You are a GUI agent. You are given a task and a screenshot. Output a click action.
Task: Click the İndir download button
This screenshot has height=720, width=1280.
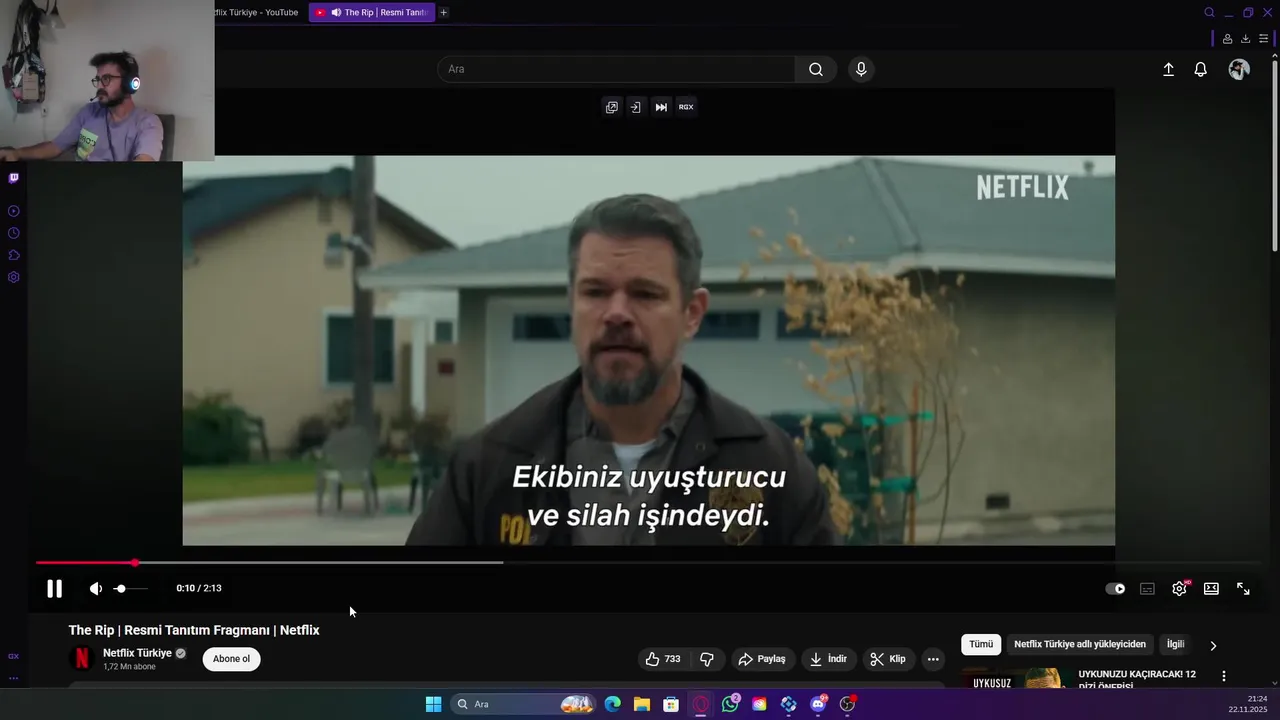pyautogui.click(x=828, y=659)
